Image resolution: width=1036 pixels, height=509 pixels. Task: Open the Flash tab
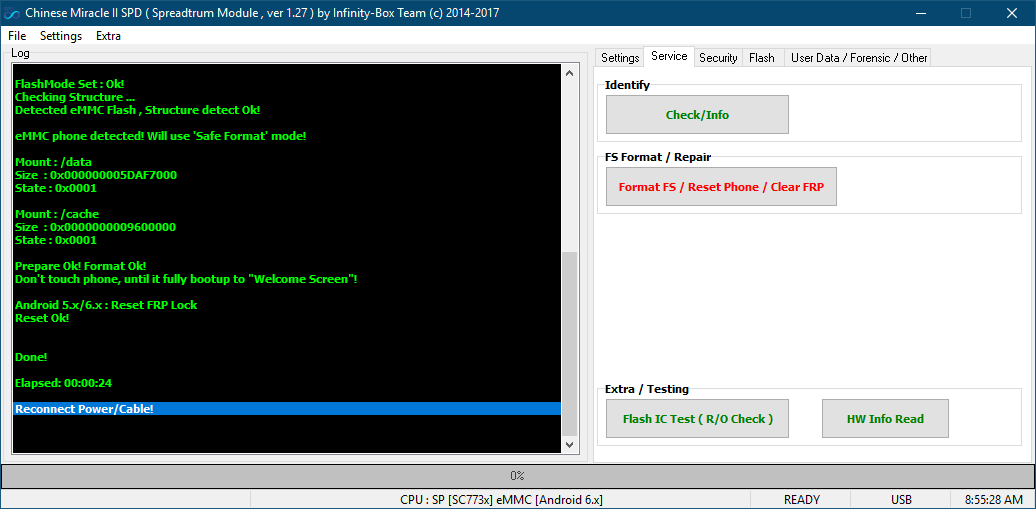[x=762, y=58]
